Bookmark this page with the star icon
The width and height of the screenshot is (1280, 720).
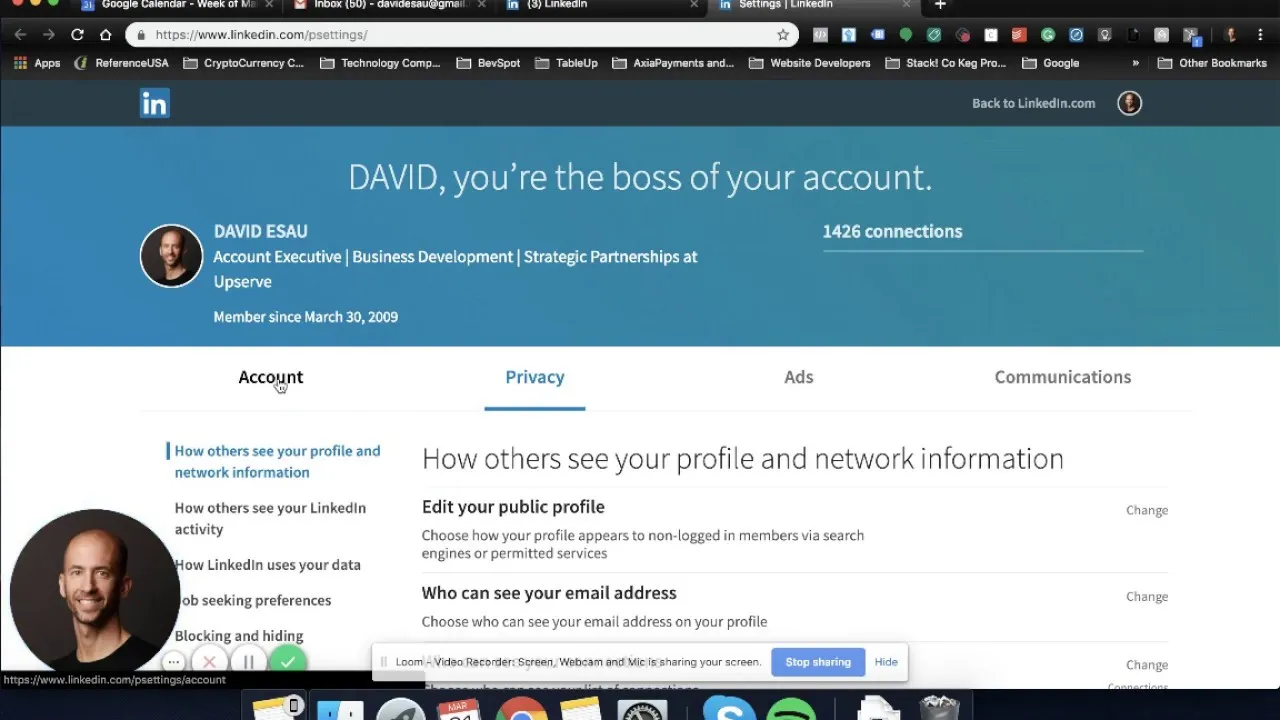(x=782, y=34)
